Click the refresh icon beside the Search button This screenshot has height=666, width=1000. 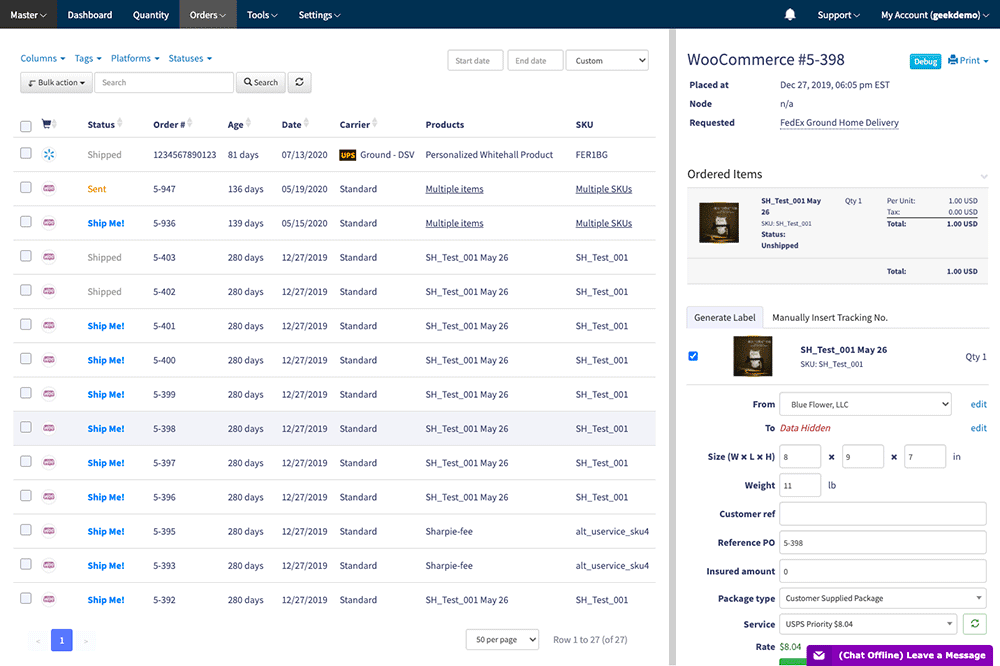point(299,82)
